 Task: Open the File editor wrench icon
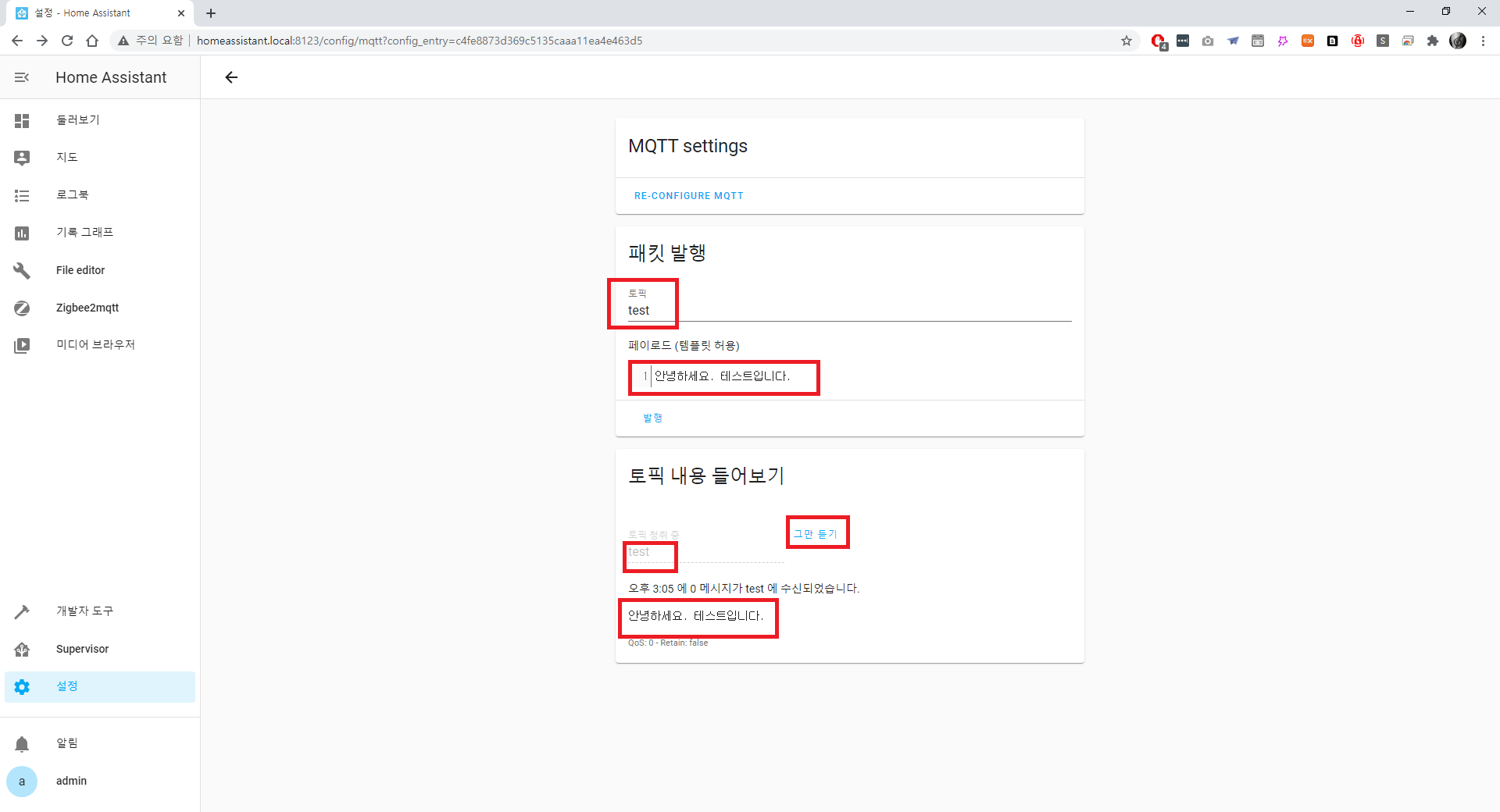22,270
